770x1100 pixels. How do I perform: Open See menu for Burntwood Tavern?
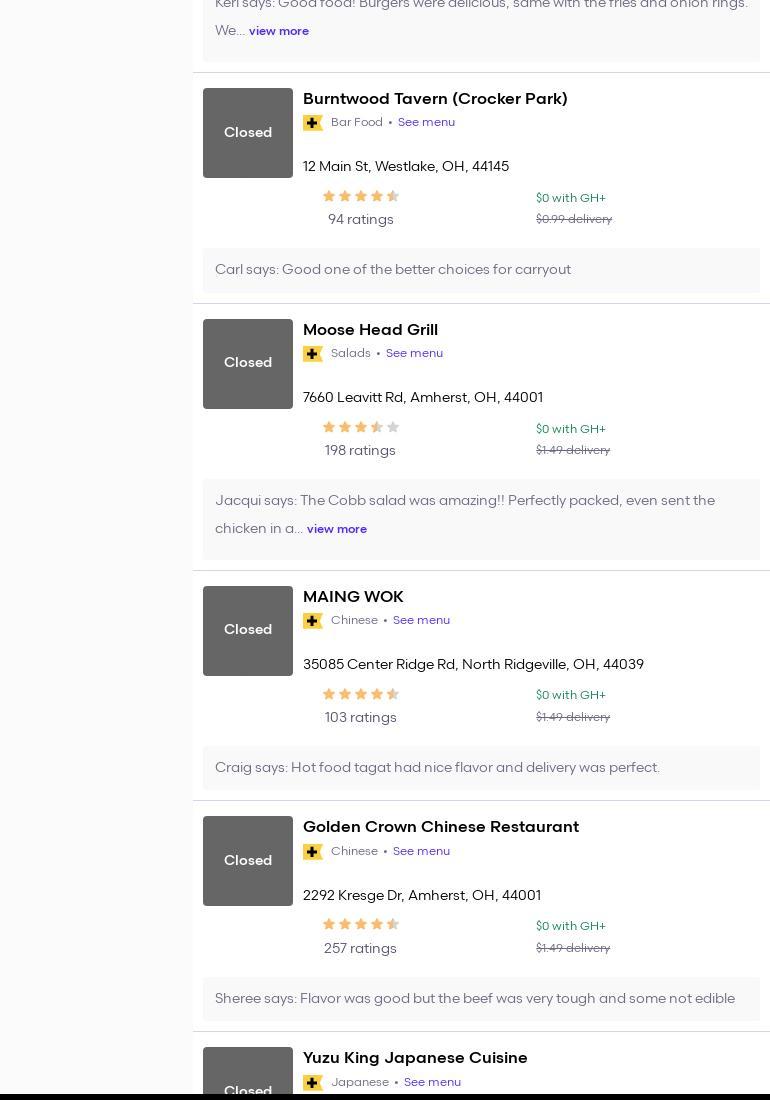point(426,122)
